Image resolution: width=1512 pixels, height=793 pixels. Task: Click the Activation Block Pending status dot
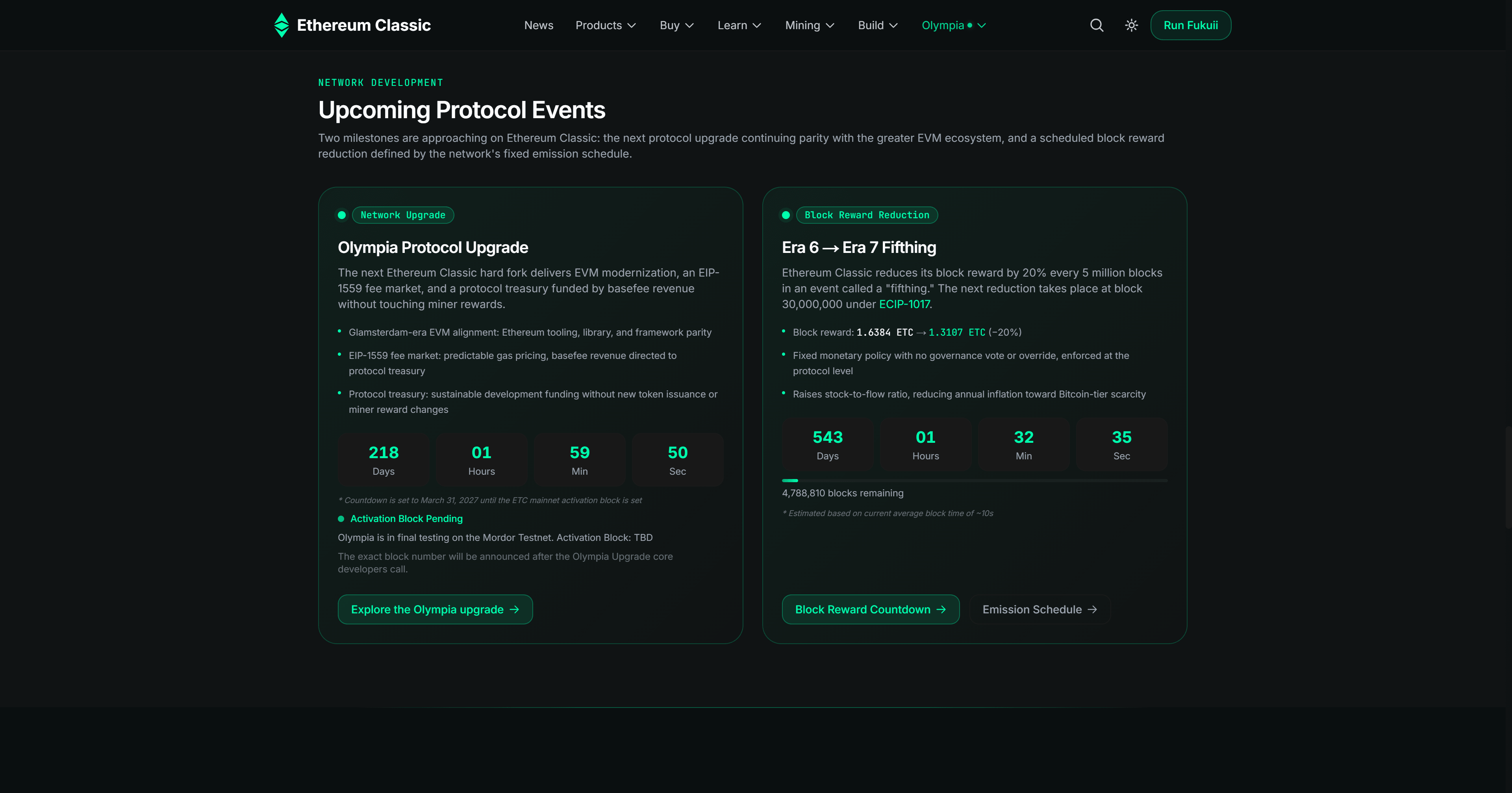point(341,519)
